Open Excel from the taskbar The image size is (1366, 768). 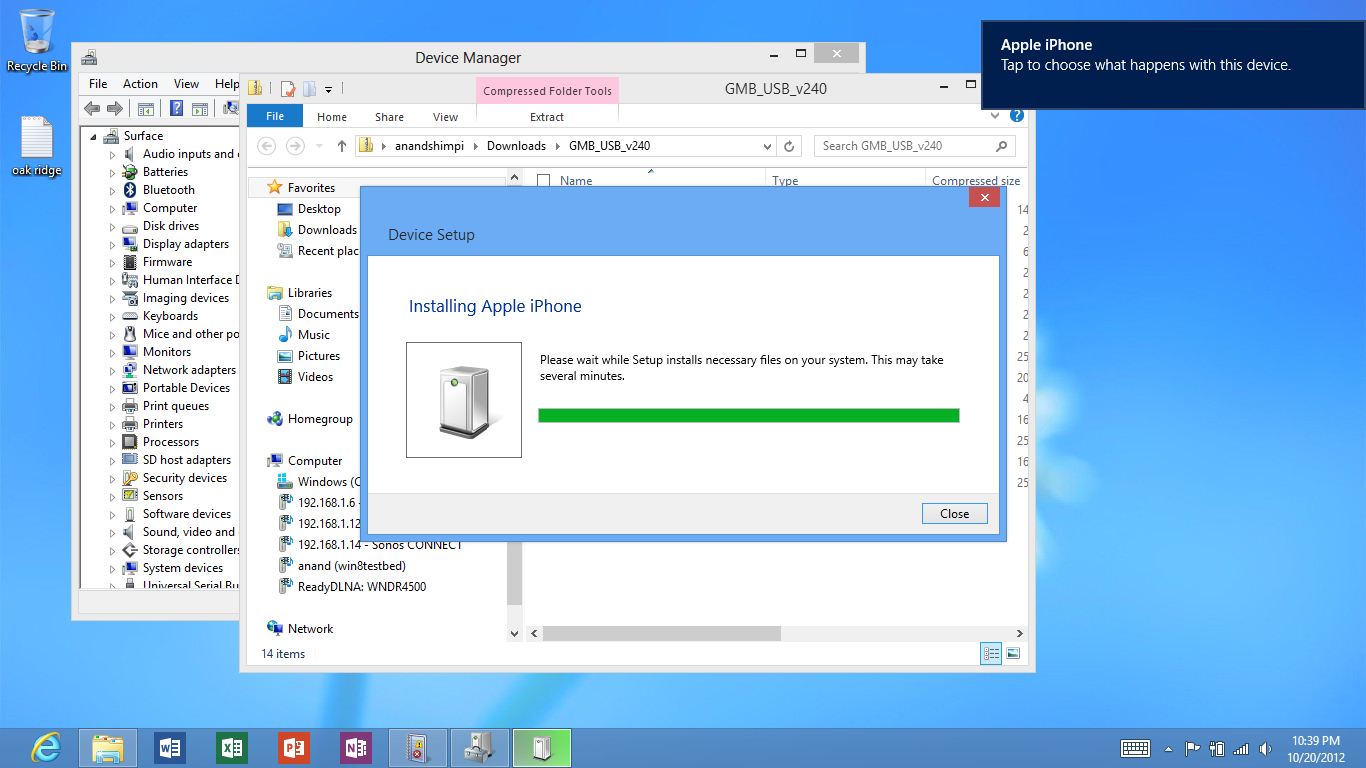[232, 747]
